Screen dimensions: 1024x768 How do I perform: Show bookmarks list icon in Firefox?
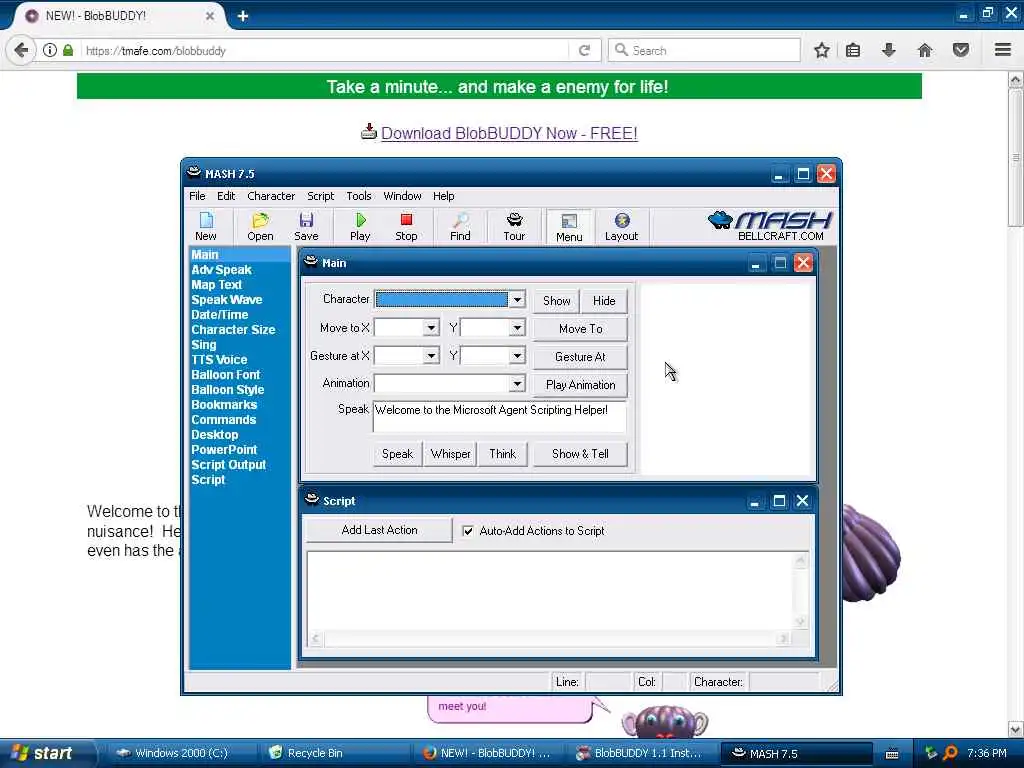click(853, 50)
